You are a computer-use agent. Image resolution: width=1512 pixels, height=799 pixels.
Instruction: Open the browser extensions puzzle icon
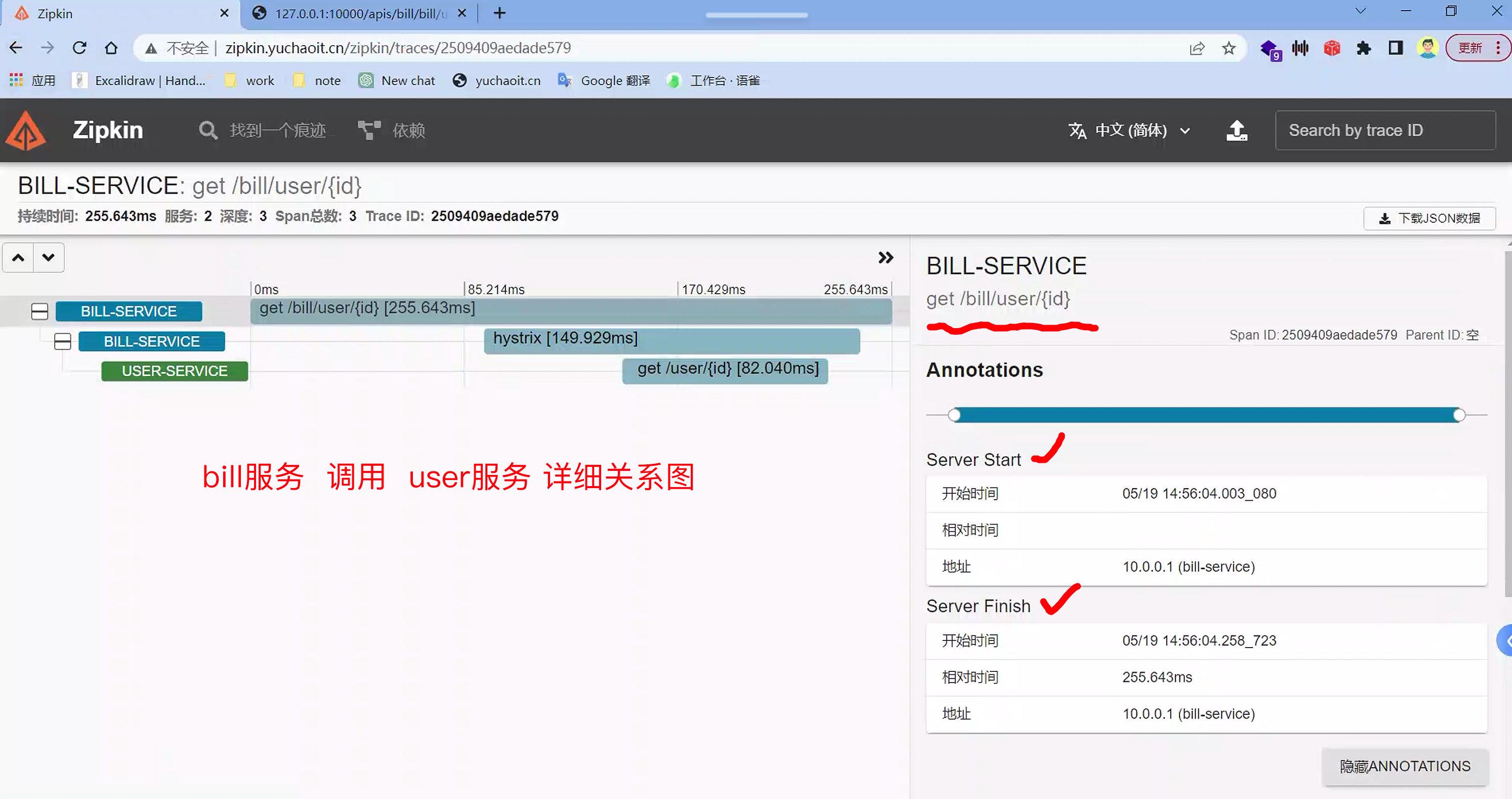pyautogui.click(x=1363, y=48)
